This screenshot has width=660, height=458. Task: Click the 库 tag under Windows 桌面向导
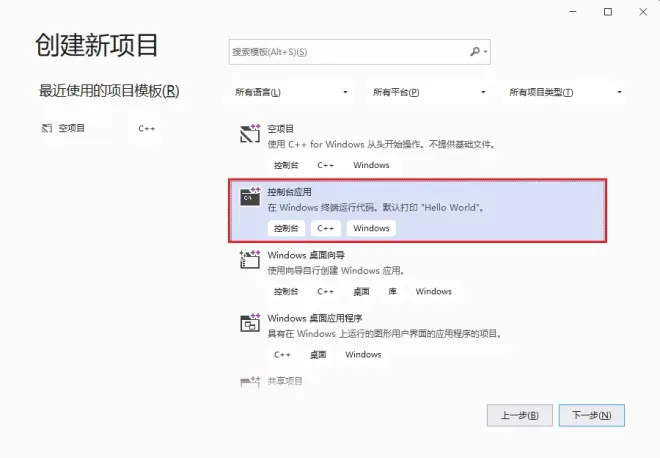pyautogui.click(x=392, y=291)
